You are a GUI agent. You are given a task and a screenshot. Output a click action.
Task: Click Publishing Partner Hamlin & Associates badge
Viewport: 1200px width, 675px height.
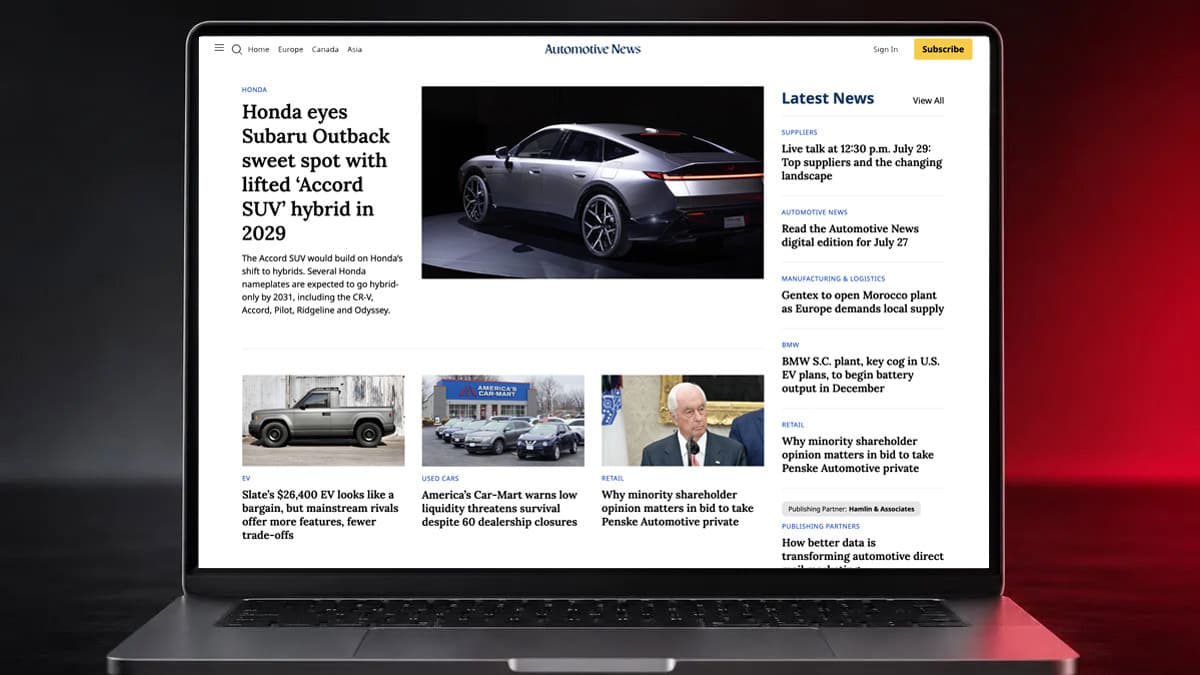(x=851, y=509)
